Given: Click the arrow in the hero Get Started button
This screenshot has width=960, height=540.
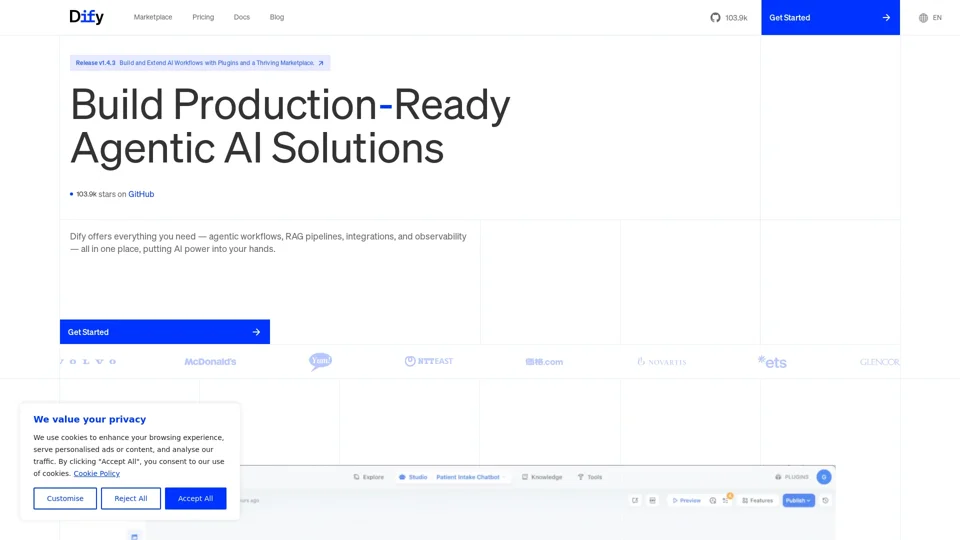Looking at the screenshot, I should [257, 332].
